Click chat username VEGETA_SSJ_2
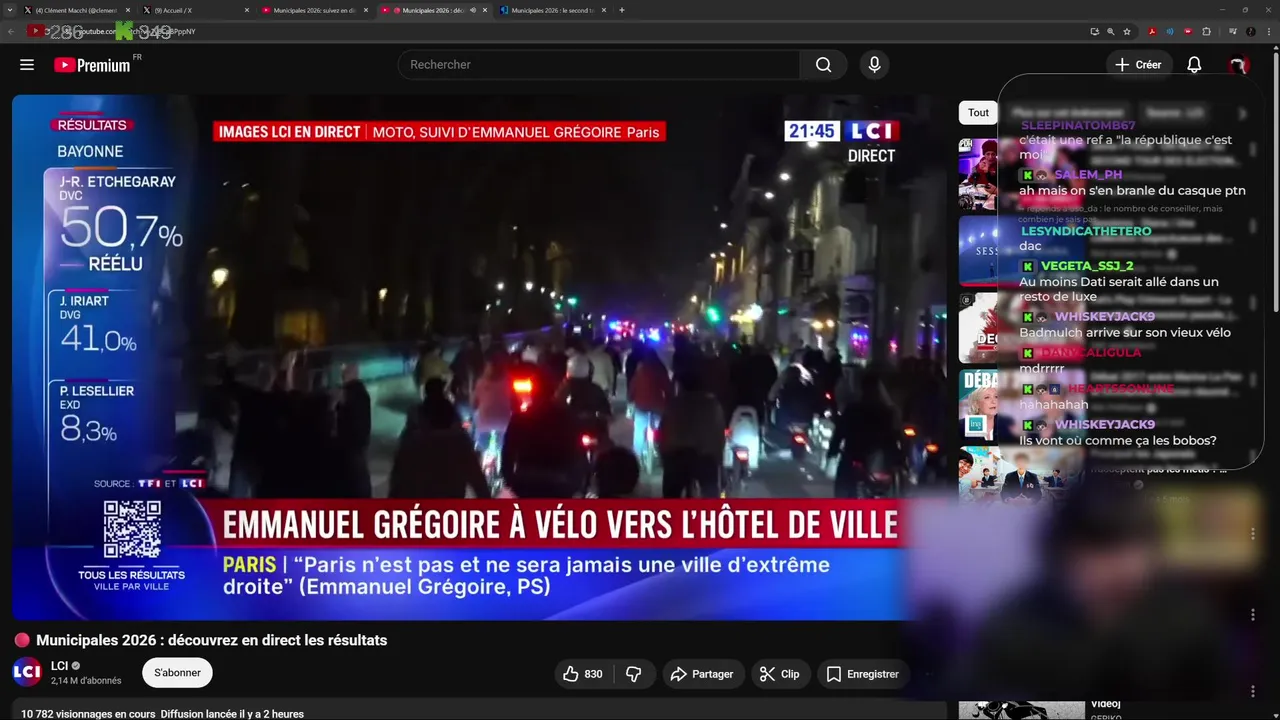 pyautogui.click(x=1087, y=266)
